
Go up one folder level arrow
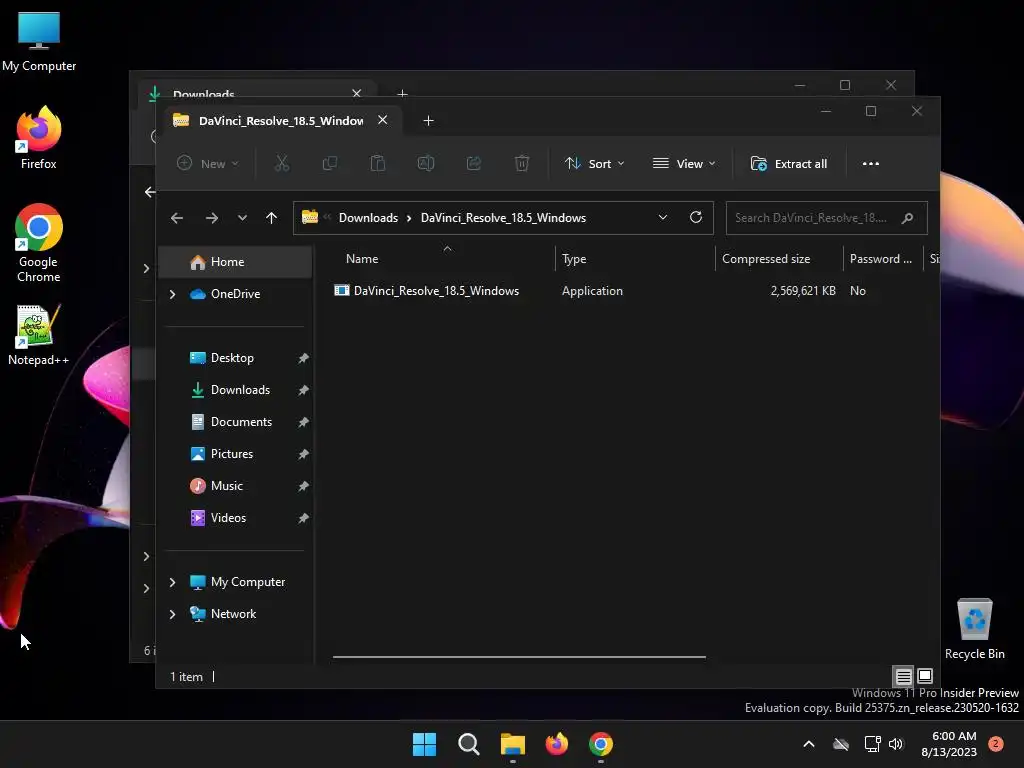[x=272, y=218]
